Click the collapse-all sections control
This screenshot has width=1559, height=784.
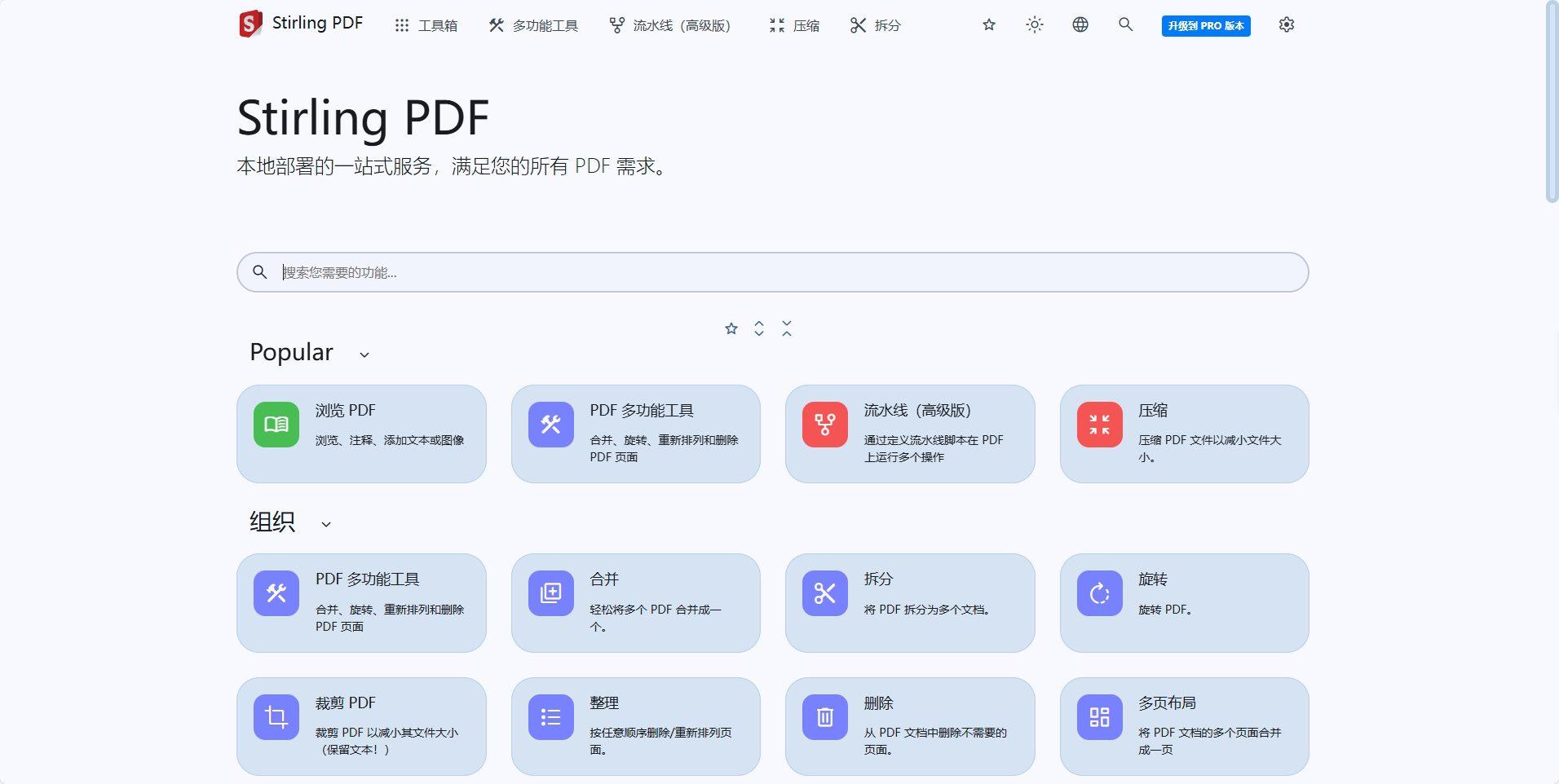pos(786,328)
